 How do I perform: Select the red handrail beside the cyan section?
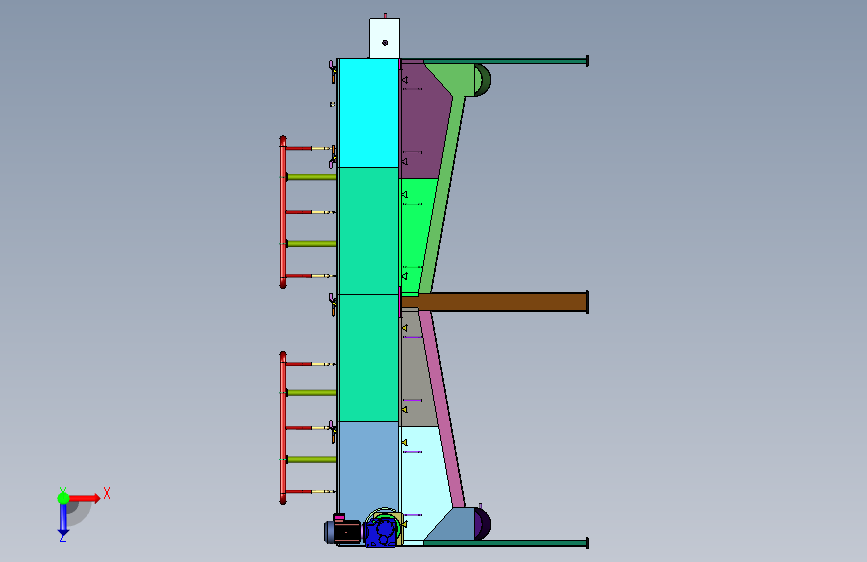(x=283, y=212)
